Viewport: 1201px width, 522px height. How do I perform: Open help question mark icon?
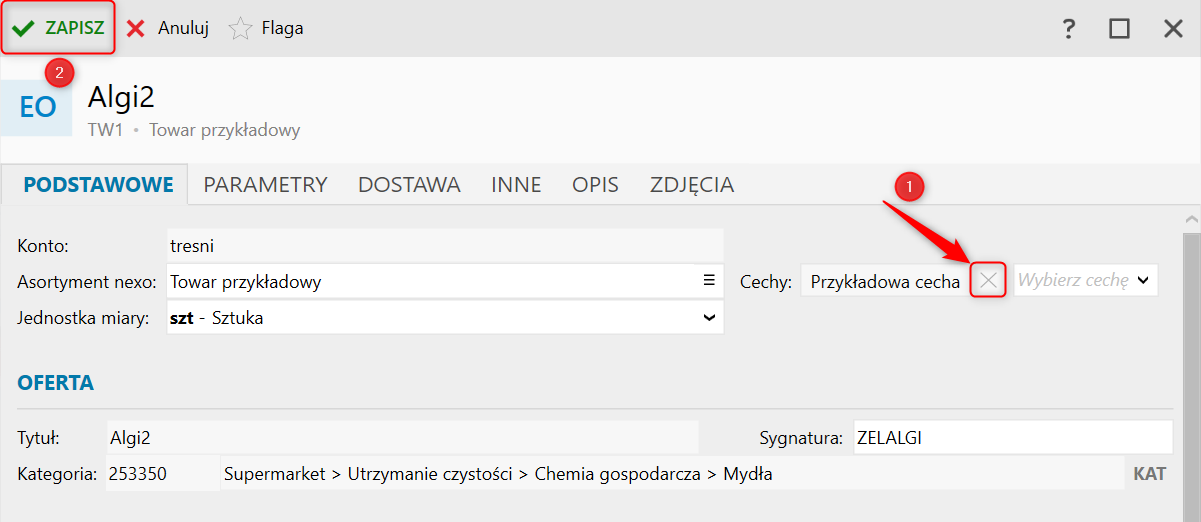1069,29
